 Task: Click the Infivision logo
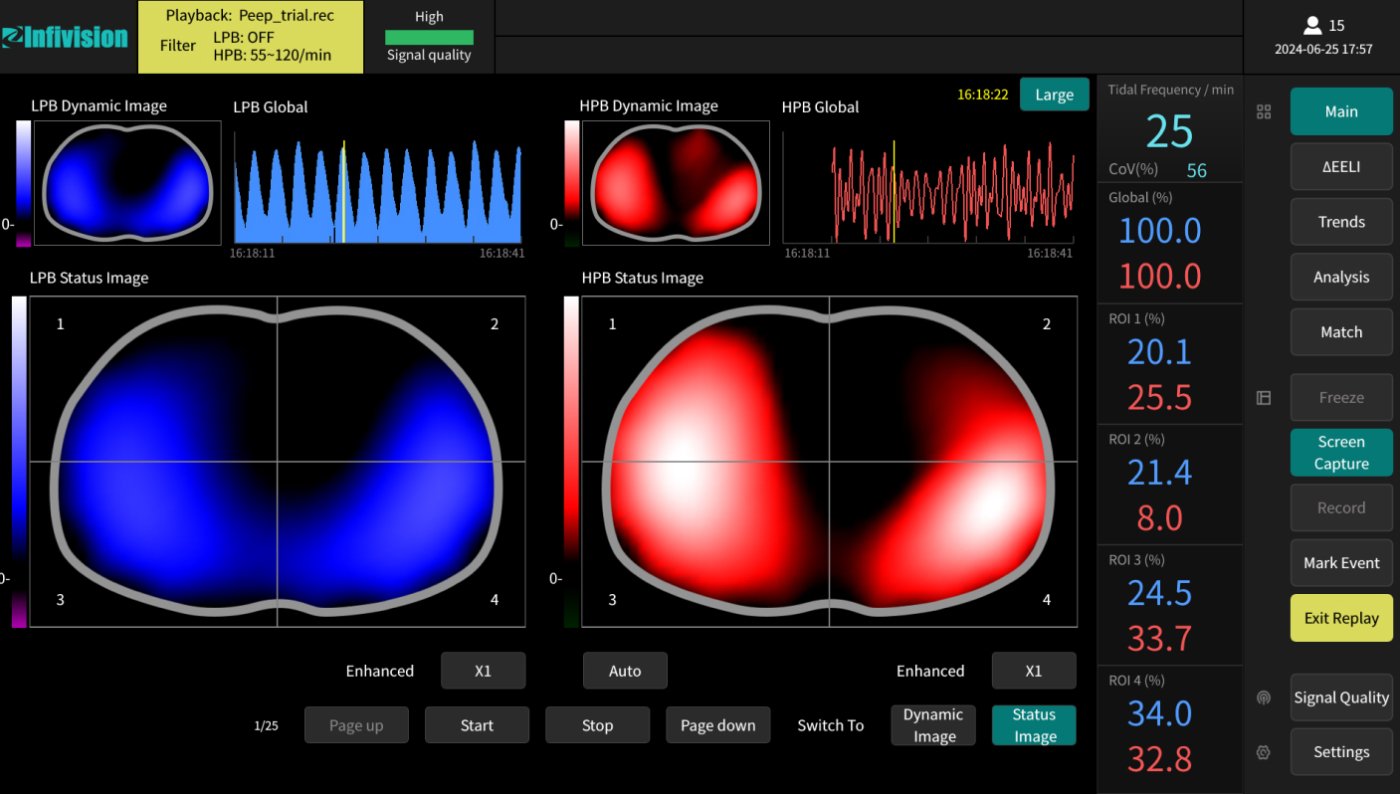click(66, 37)
